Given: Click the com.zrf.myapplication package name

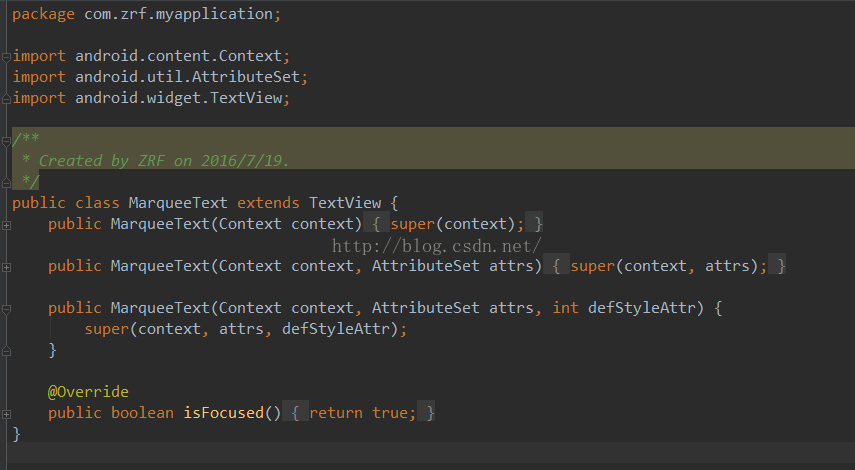Looking at the screenshot, I should point(178,14).
